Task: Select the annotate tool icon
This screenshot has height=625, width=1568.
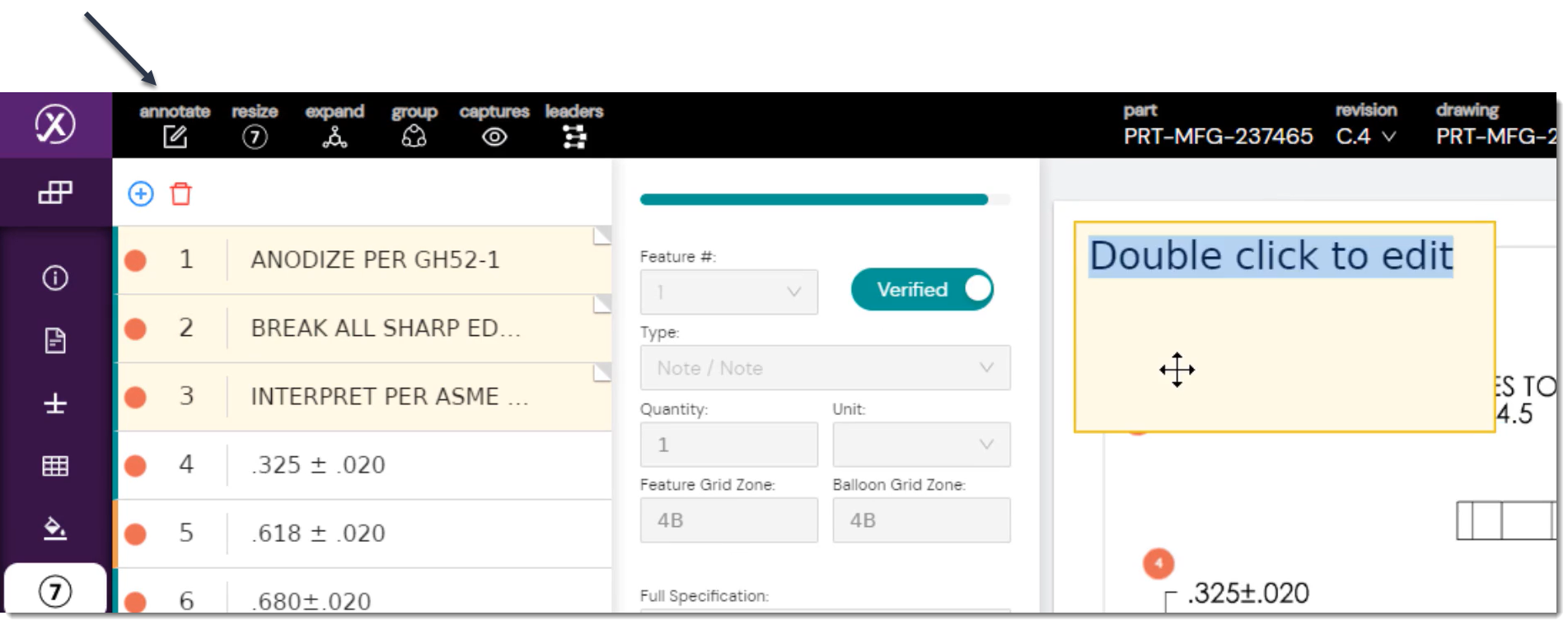Action: [175, 137]
